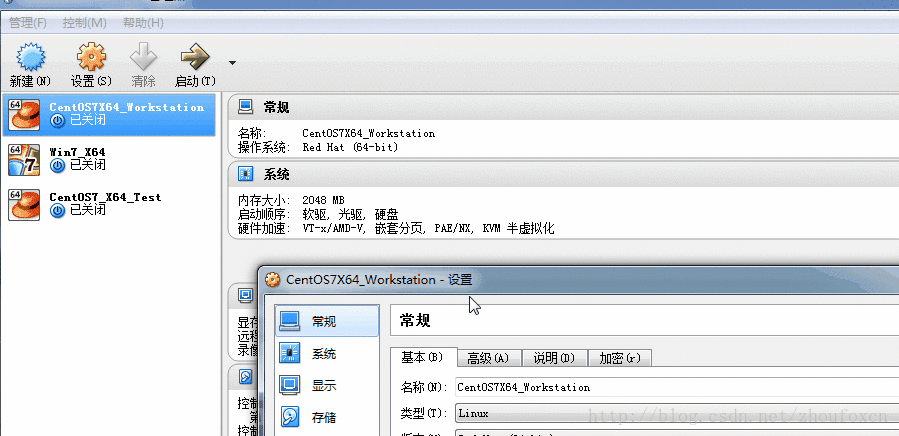Click the 系统 section header in details pane

tap(563, 174)
